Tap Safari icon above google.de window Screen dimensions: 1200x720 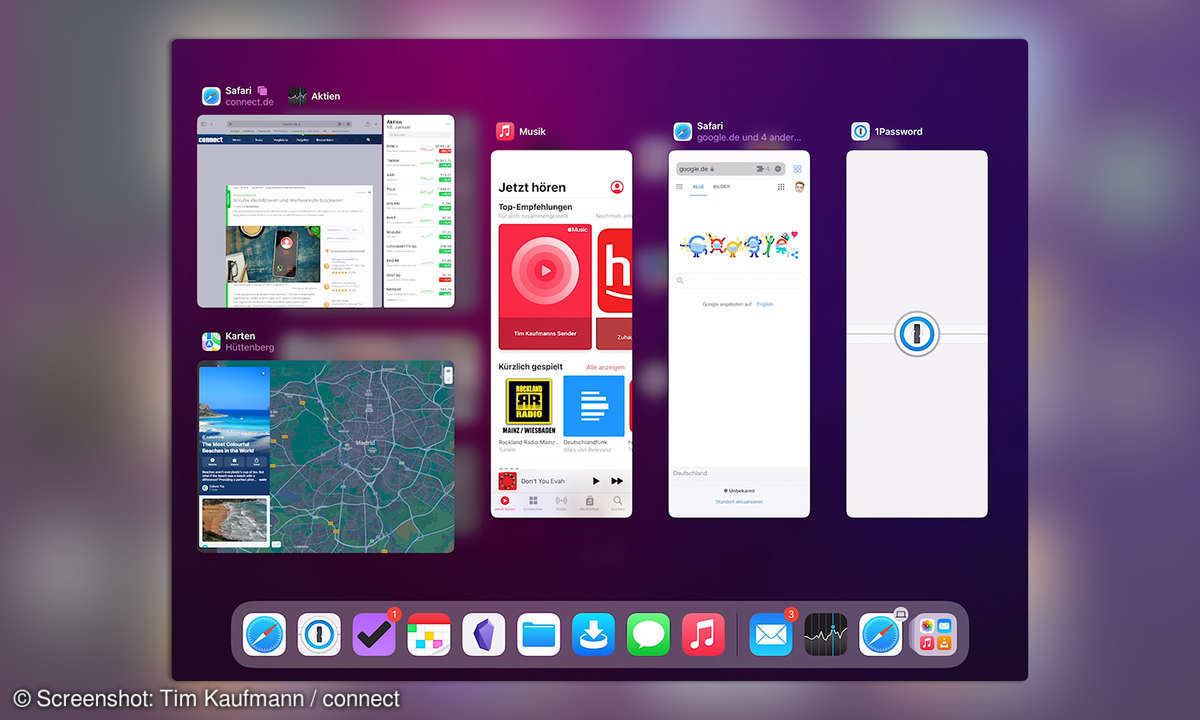[x=683, y=131]
